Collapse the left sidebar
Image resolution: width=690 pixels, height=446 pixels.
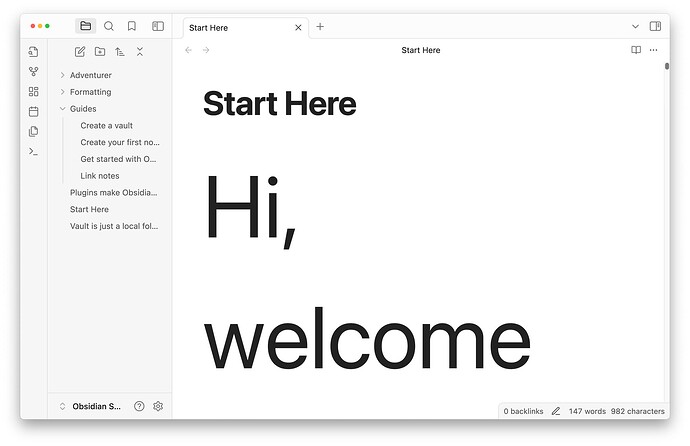[x=158, y=26]
